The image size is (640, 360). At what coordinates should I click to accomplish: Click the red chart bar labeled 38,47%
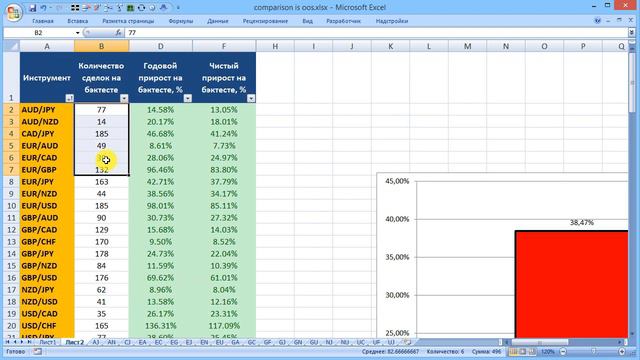pos(571,284)
